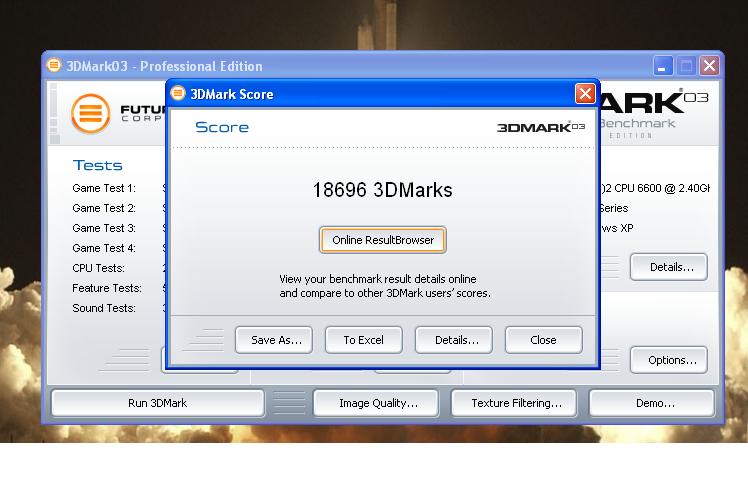Click the Score heading in the dialog
Screen dimensions: 748x480
click(222, 127)
